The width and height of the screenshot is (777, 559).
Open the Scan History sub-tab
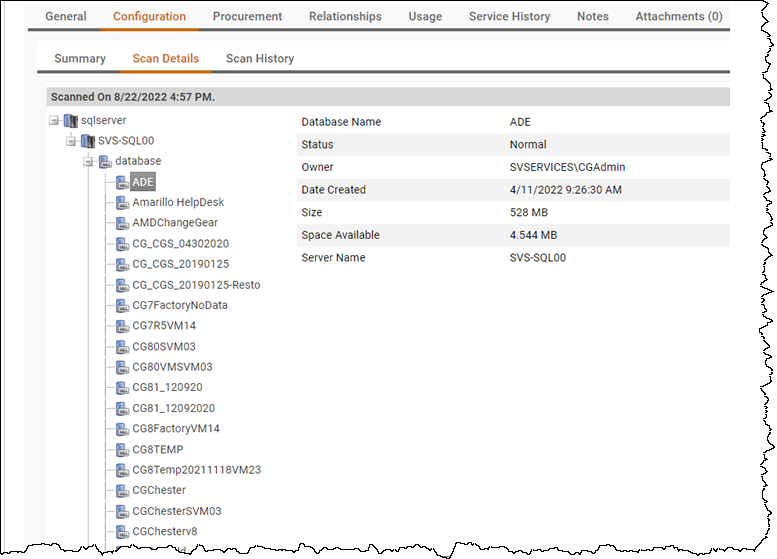(260, 58)
